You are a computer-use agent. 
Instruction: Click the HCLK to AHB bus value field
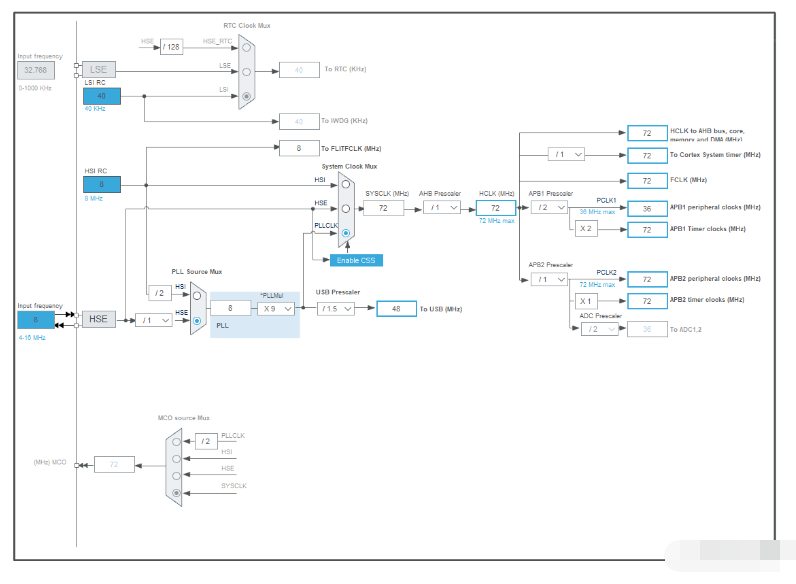pos(647,133)
